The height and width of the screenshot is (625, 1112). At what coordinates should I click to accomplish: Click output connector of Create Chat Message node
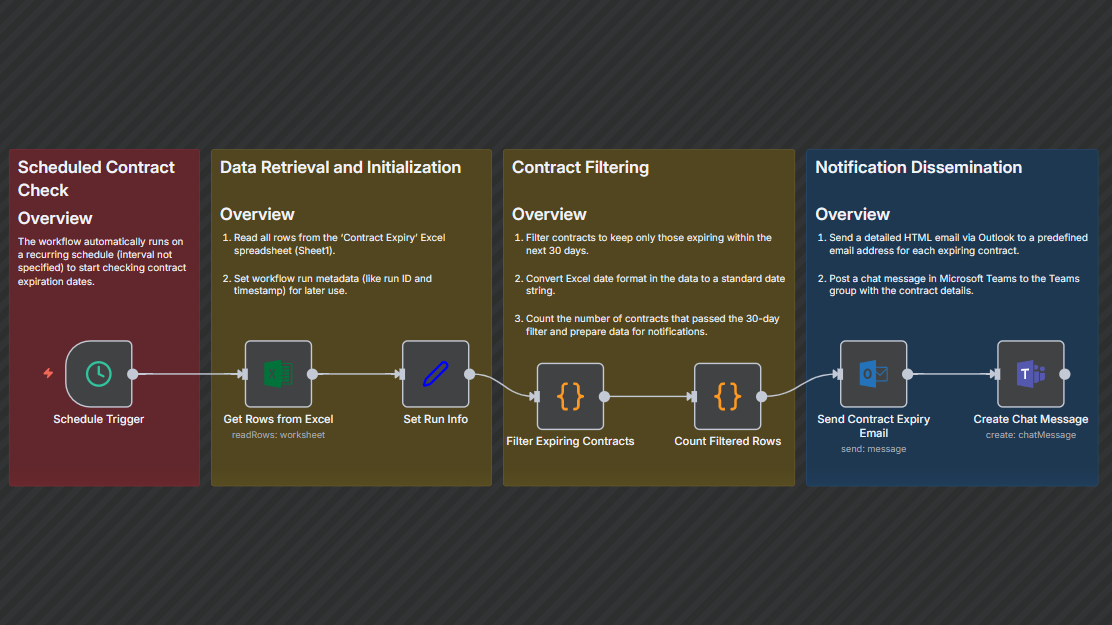pos(1065,374)
